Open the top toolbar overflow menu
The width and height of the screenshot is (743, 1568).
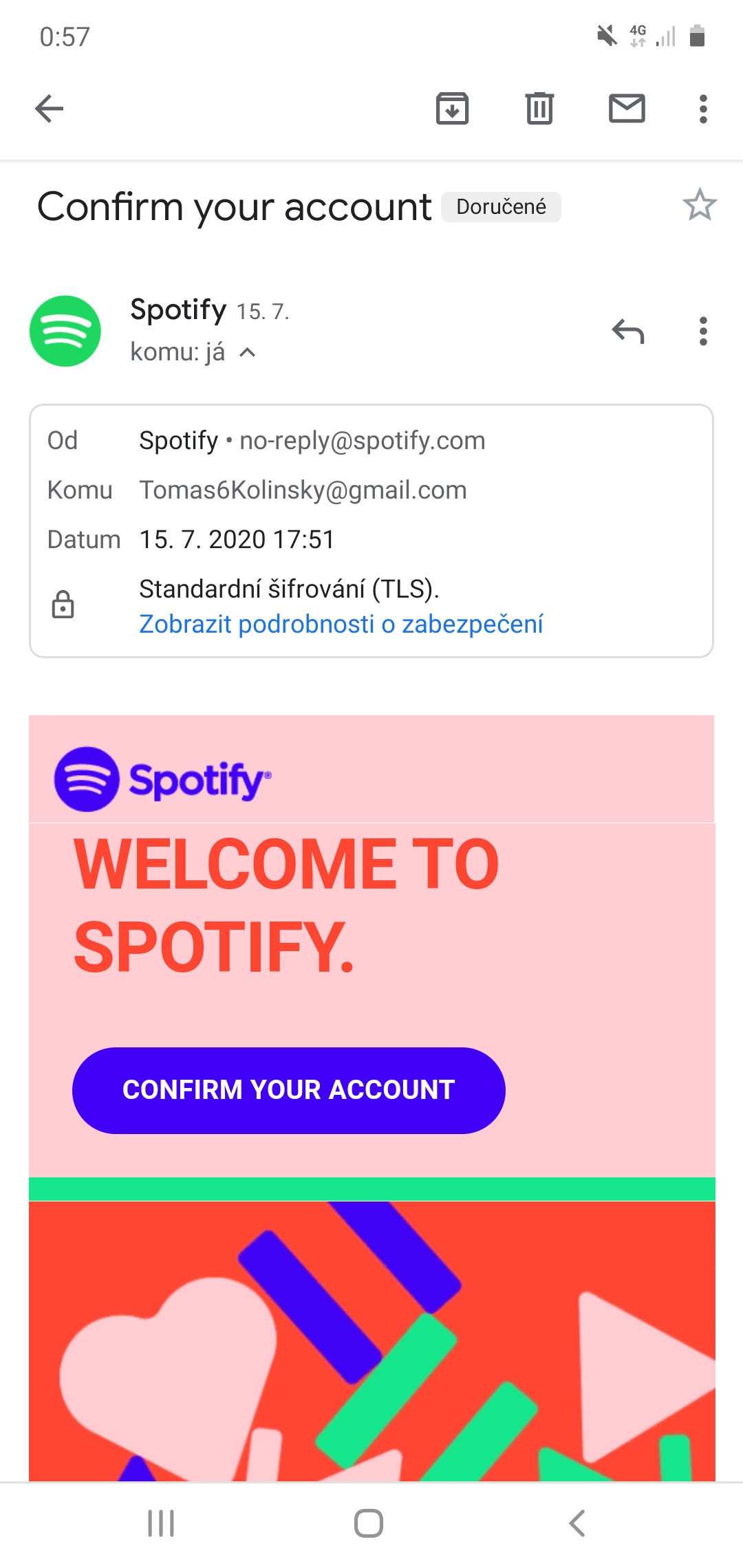pos(702,109)
